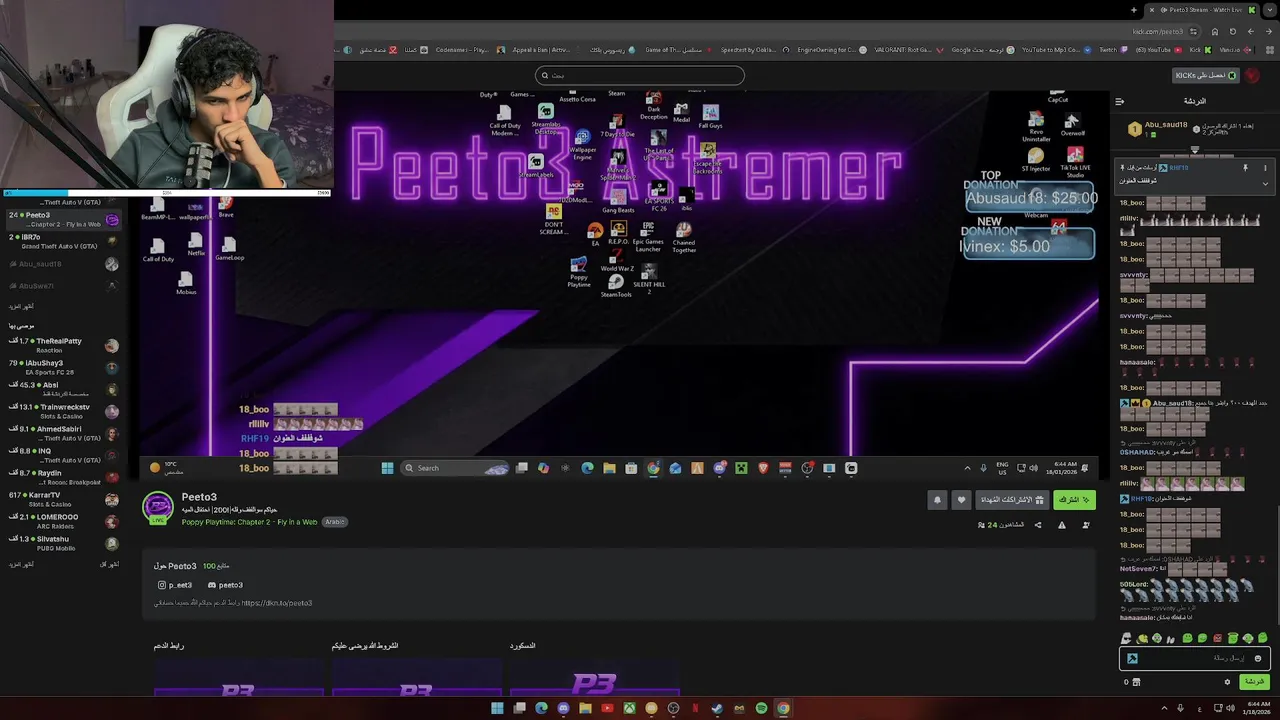Viewport: 1280px width, 720px height.
Task: Expand the pinned message dropdown in chat
Action: click(x=1265, y=184)
